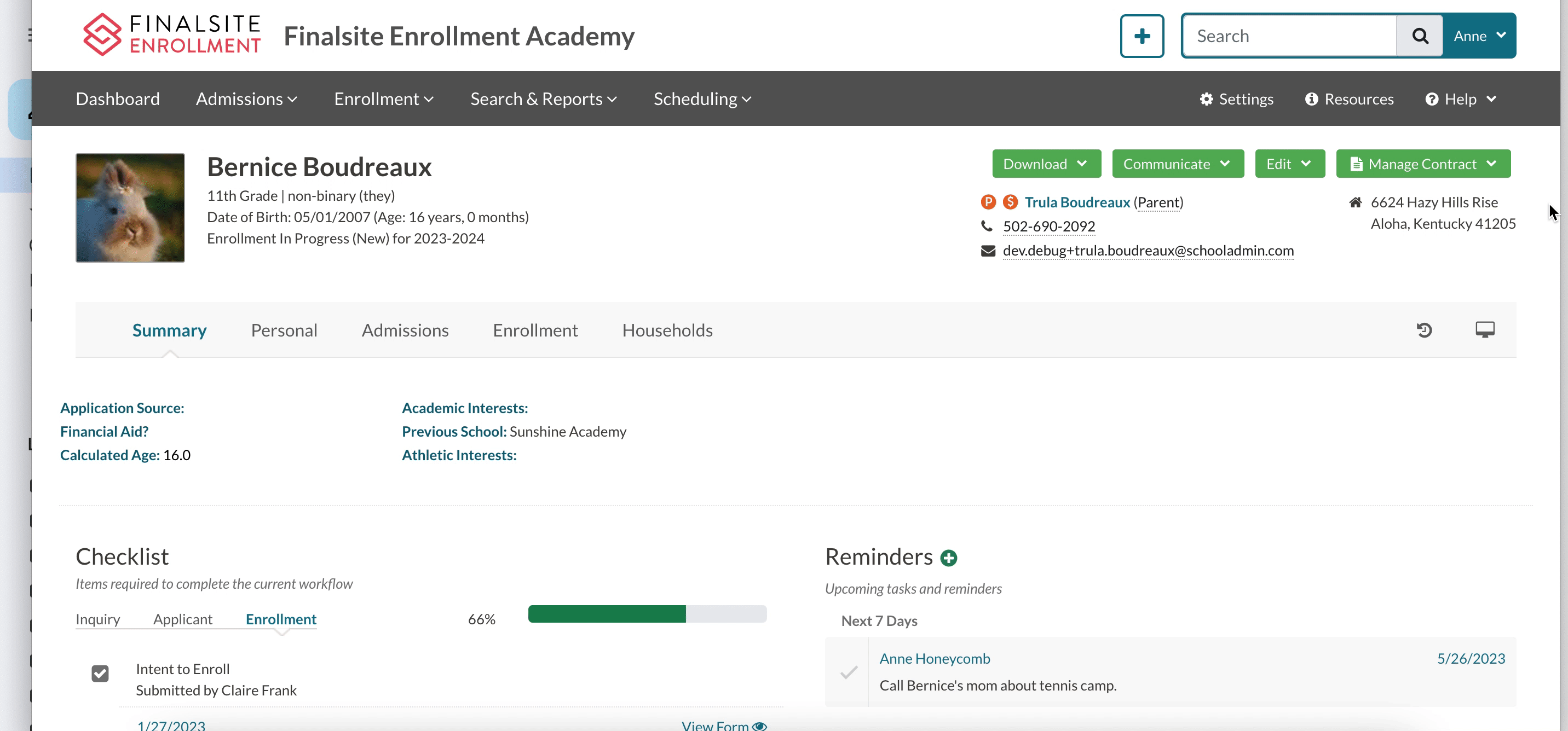The image size is (1568, 731).
Task: Switch to the Households tab
Action: click(x=666, y=330)
